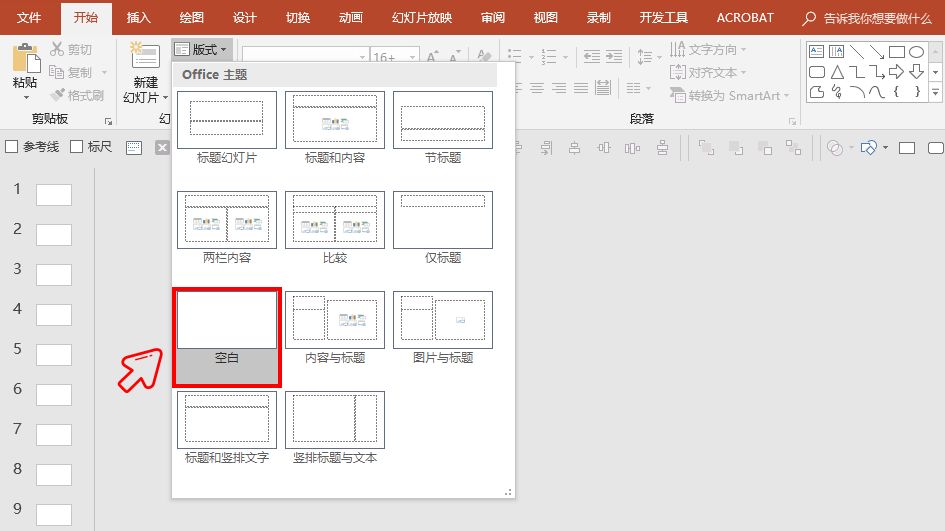Expand the shapes gallery More arrow
945x531 pixels.
[935, 92]
